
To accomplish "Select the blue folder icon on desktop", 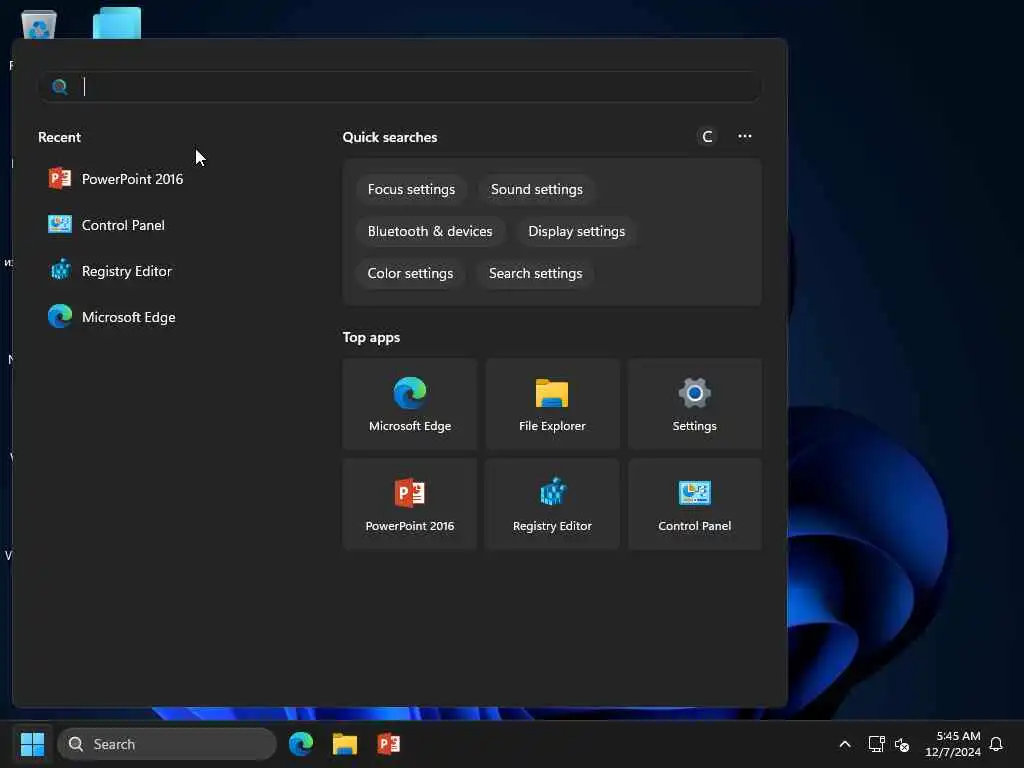I will click(117, 24).
